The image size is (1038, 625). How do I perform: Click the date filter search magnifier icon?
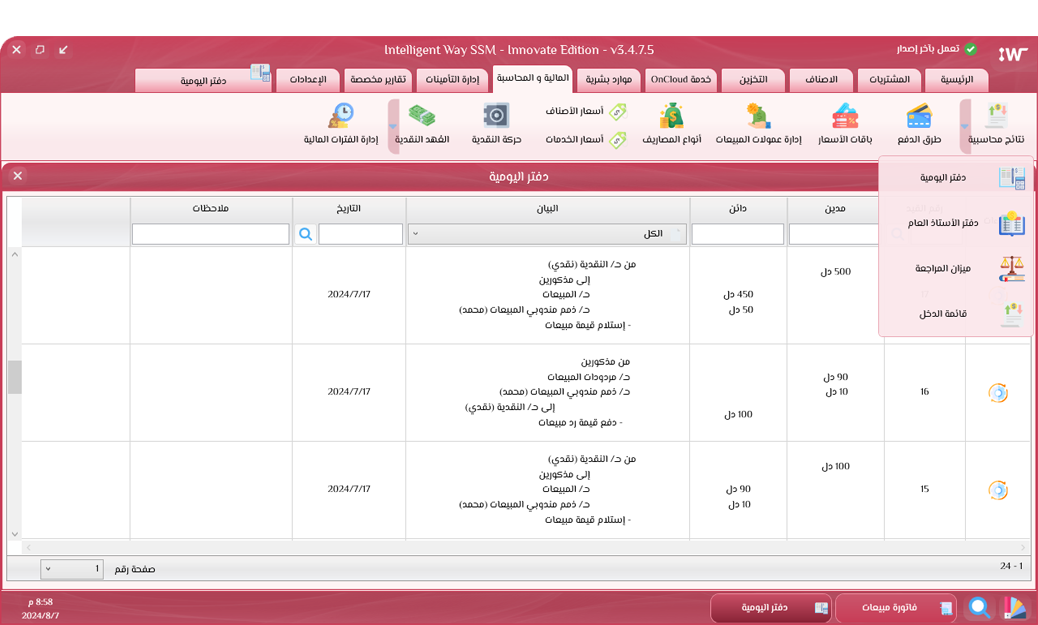coord(305,234)
